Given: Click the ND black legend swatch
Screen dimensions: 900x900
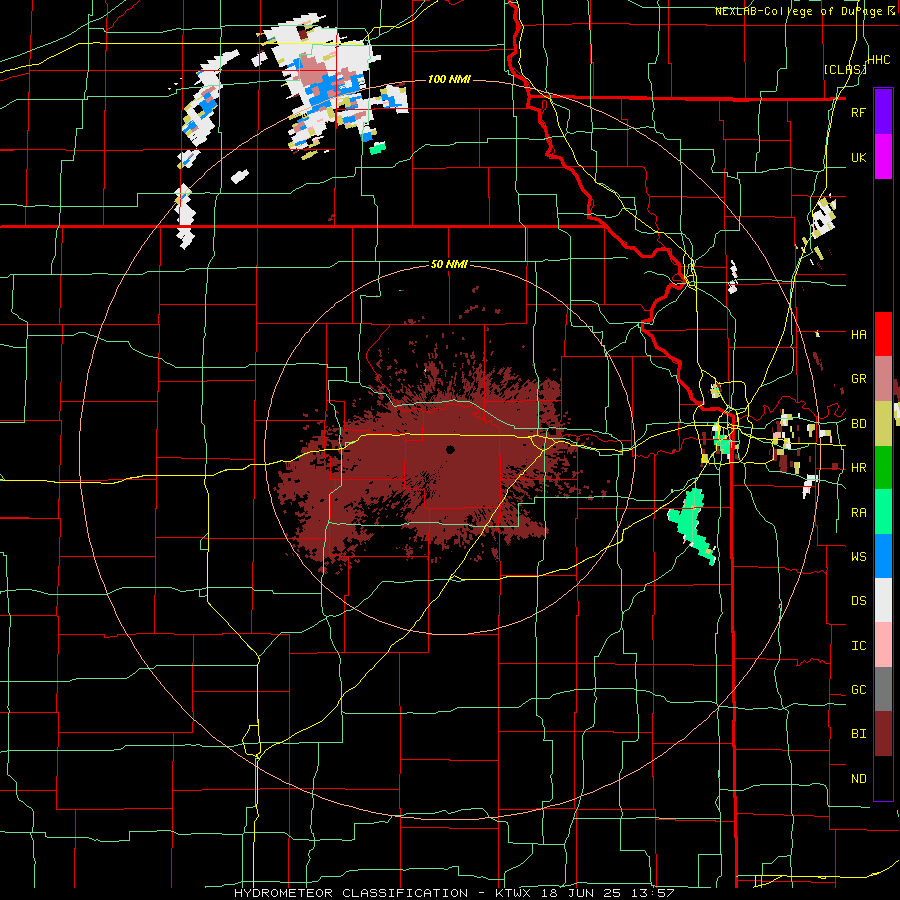Looking at the screenshot, I should pyautogui.click(x=883, y=778).
